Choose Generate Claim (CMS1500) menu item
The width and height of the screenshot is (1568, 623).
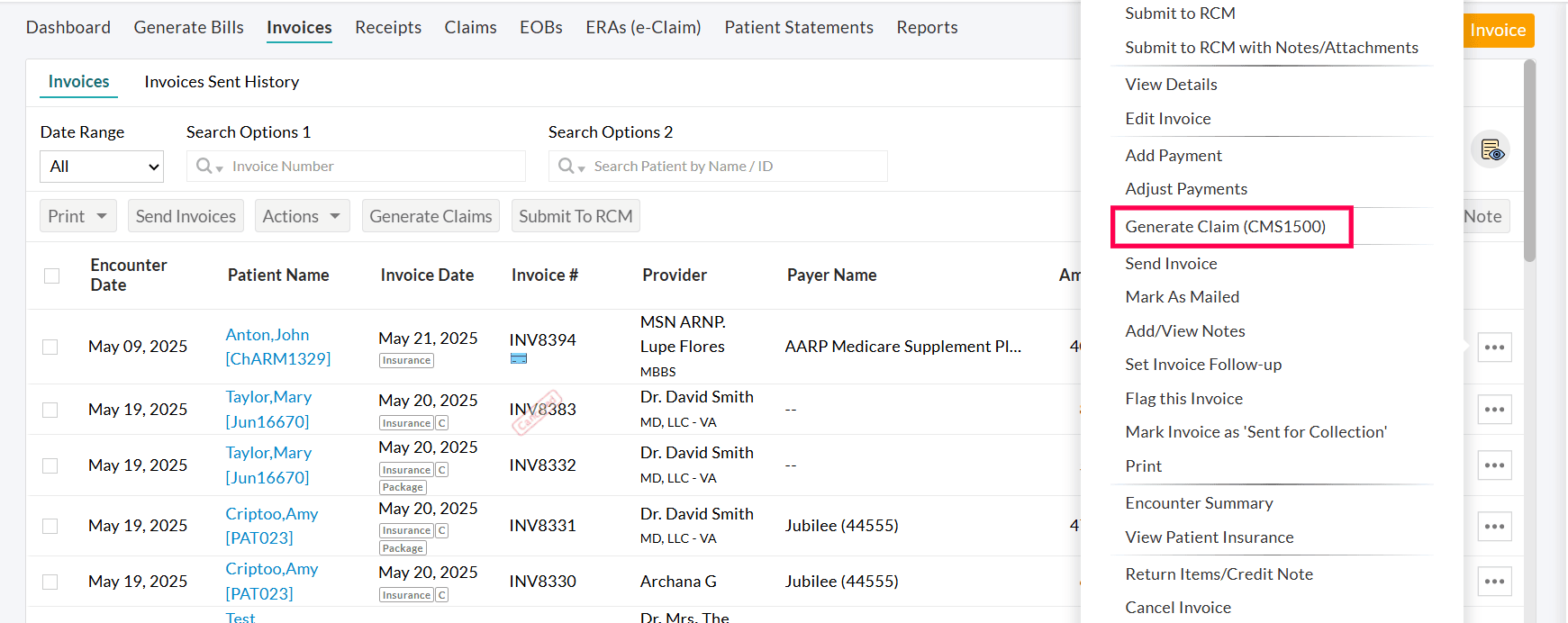[1226, 227]
